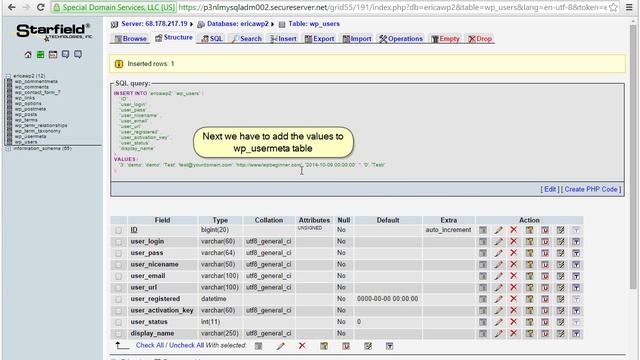Click the Edit link under SQL query
640x360 pixels.
[550, 189]
